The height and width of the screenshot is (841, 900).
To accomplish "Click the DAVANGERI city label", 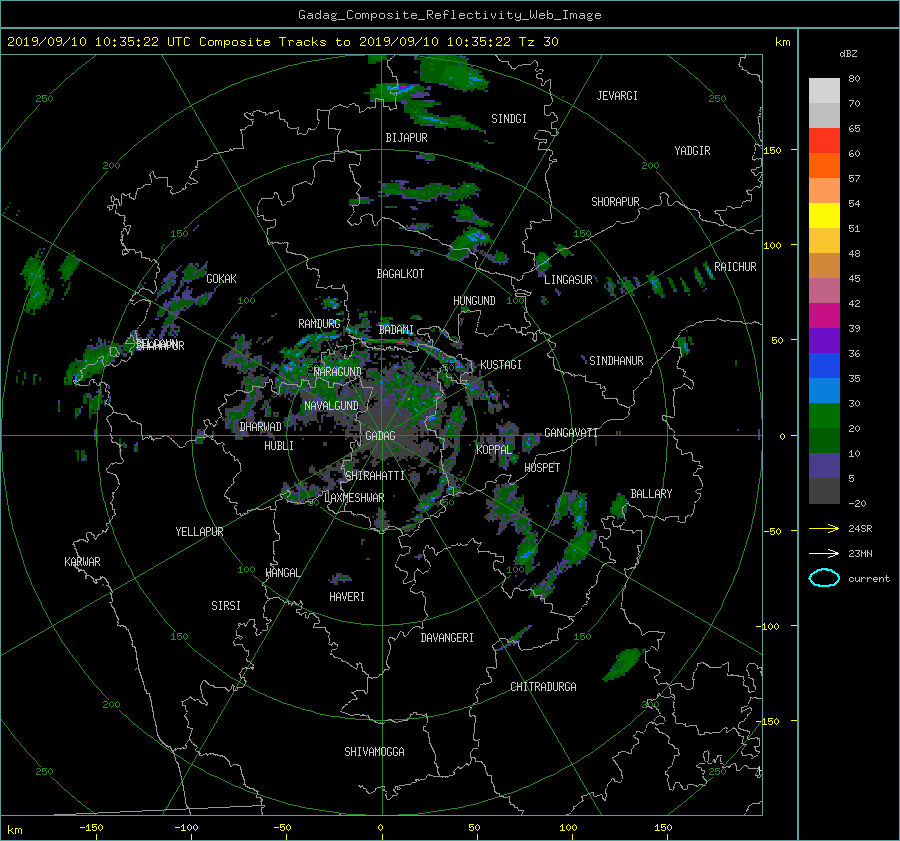I will coord(447,638).
